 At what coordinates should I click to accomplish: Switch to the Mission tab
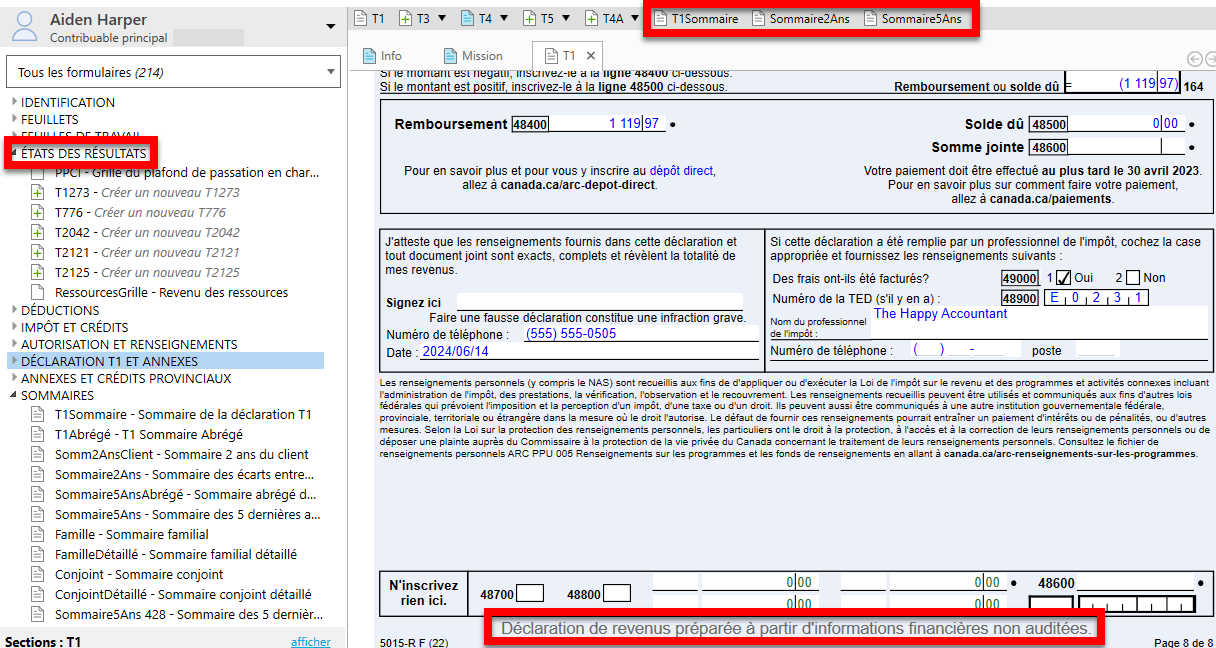(473, 56)
